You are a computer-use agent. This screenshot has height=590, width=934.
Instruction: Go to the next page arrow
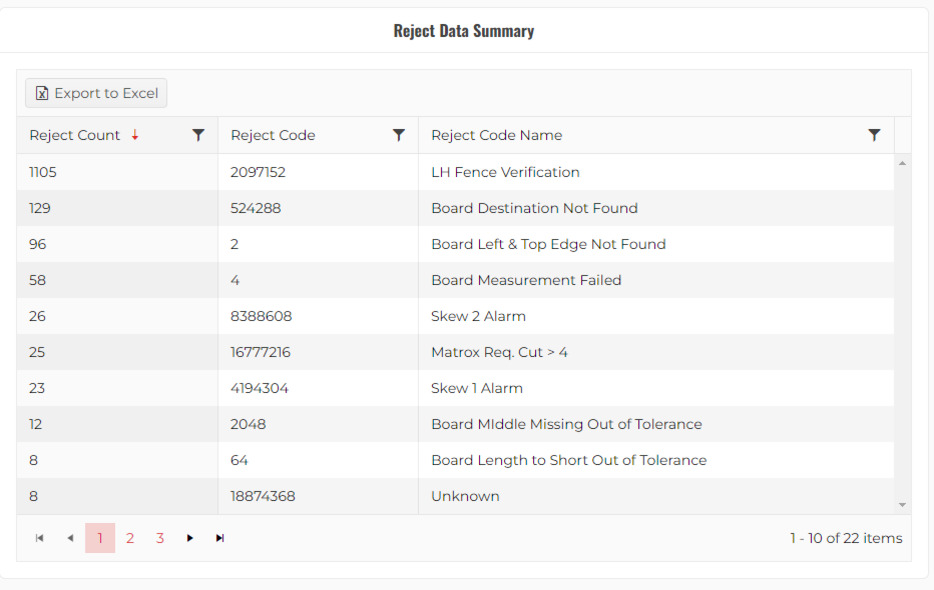[x=190, y=538]
